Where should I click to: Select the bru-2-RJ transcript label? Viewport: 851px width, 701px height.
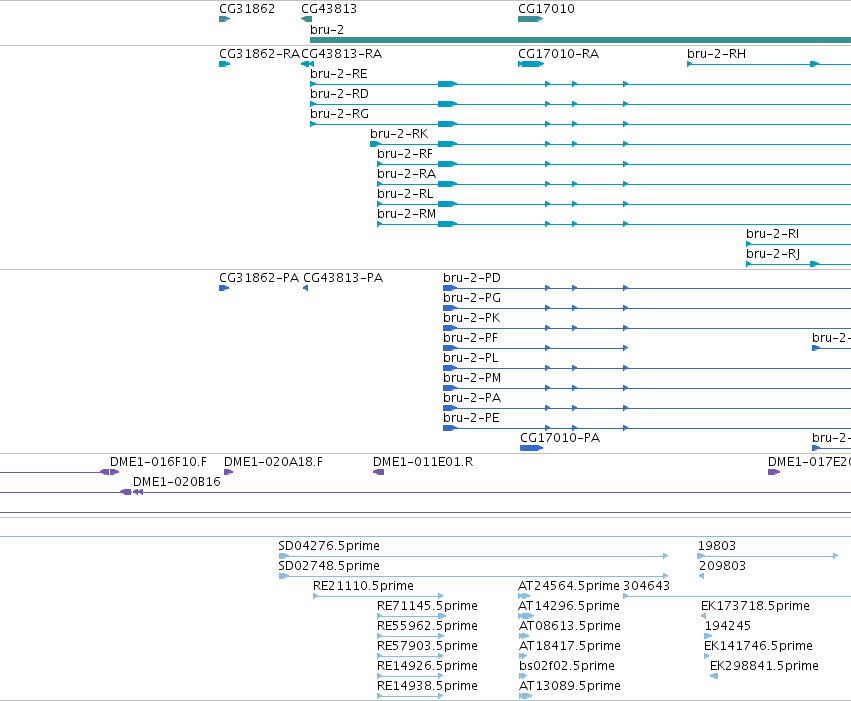[x=773, y=254]
